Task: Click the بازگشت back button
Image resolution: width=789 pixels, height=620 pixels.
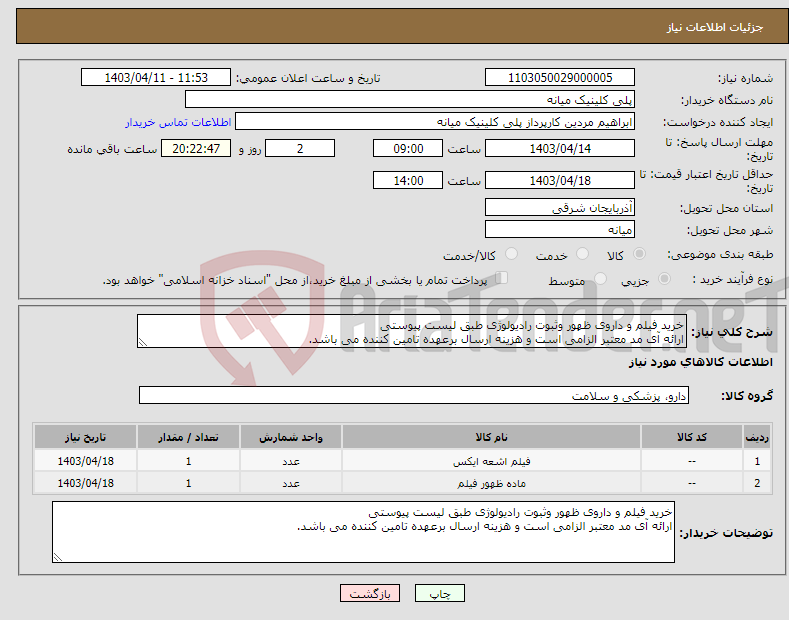Action: coord(370,593)
